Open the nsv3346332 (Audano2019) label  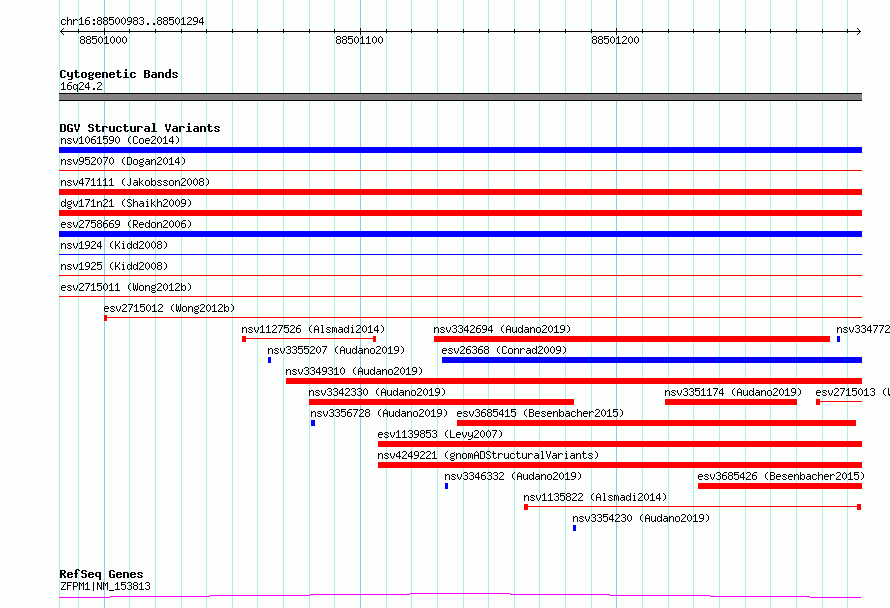[x=513, y=476]
